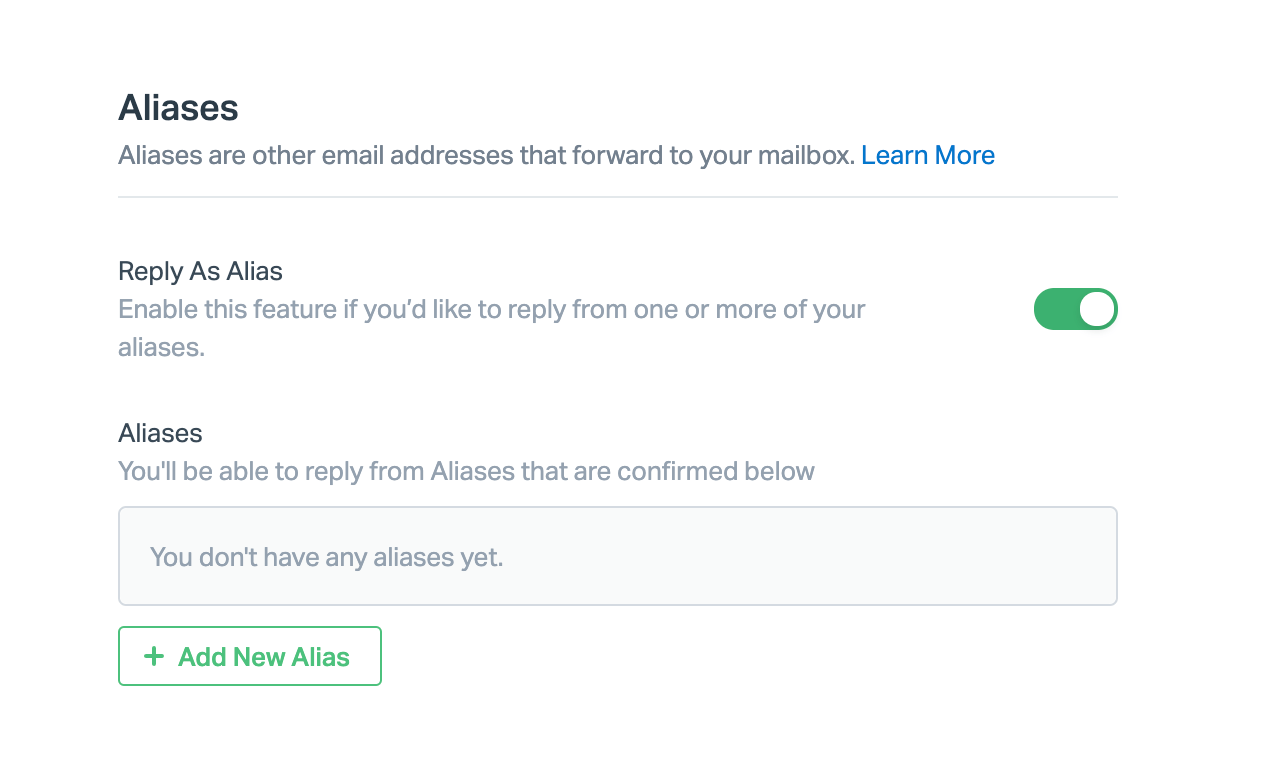The height and width of the screenshot is (764, 1262).
Task: Click the "Add New Alias" button text
Action: (263, 657)
